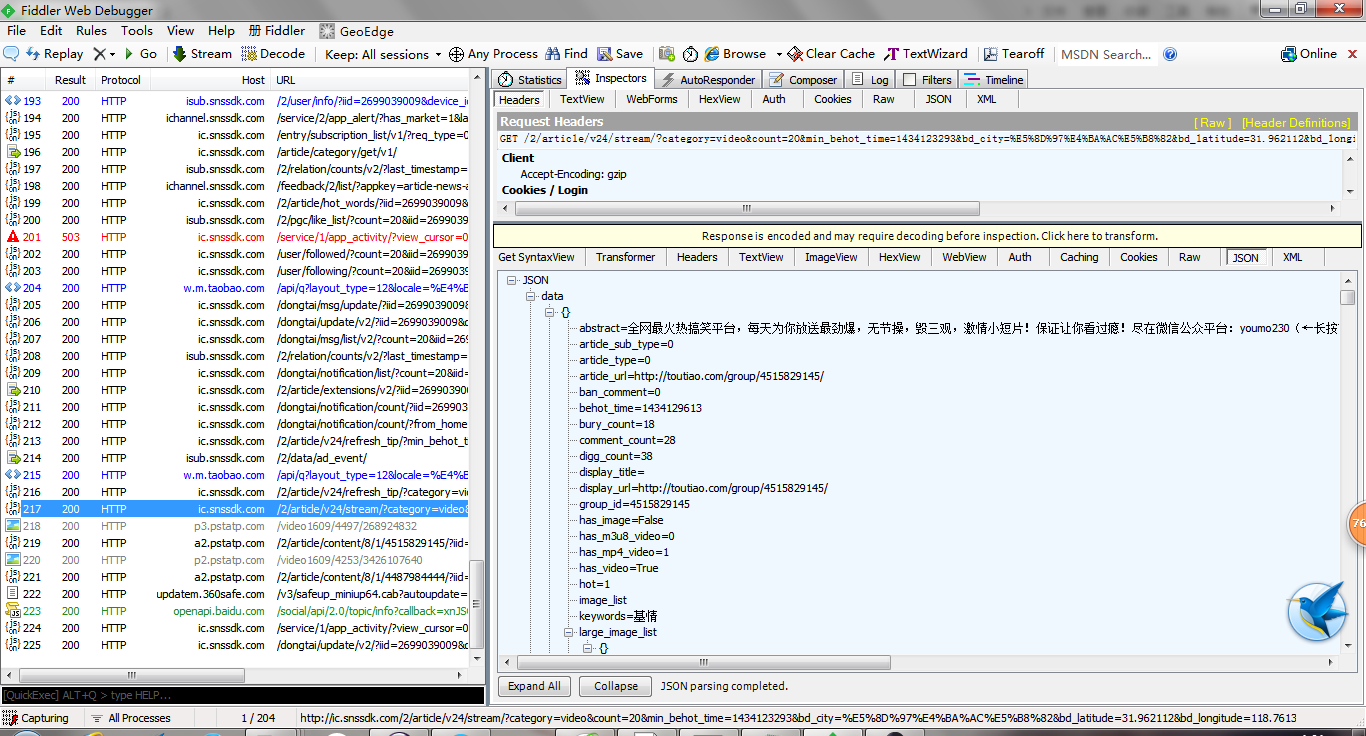This screenshot has width=1366, height=736.
Task: Click the Collapse button
Action: click(x=616, y=686)
